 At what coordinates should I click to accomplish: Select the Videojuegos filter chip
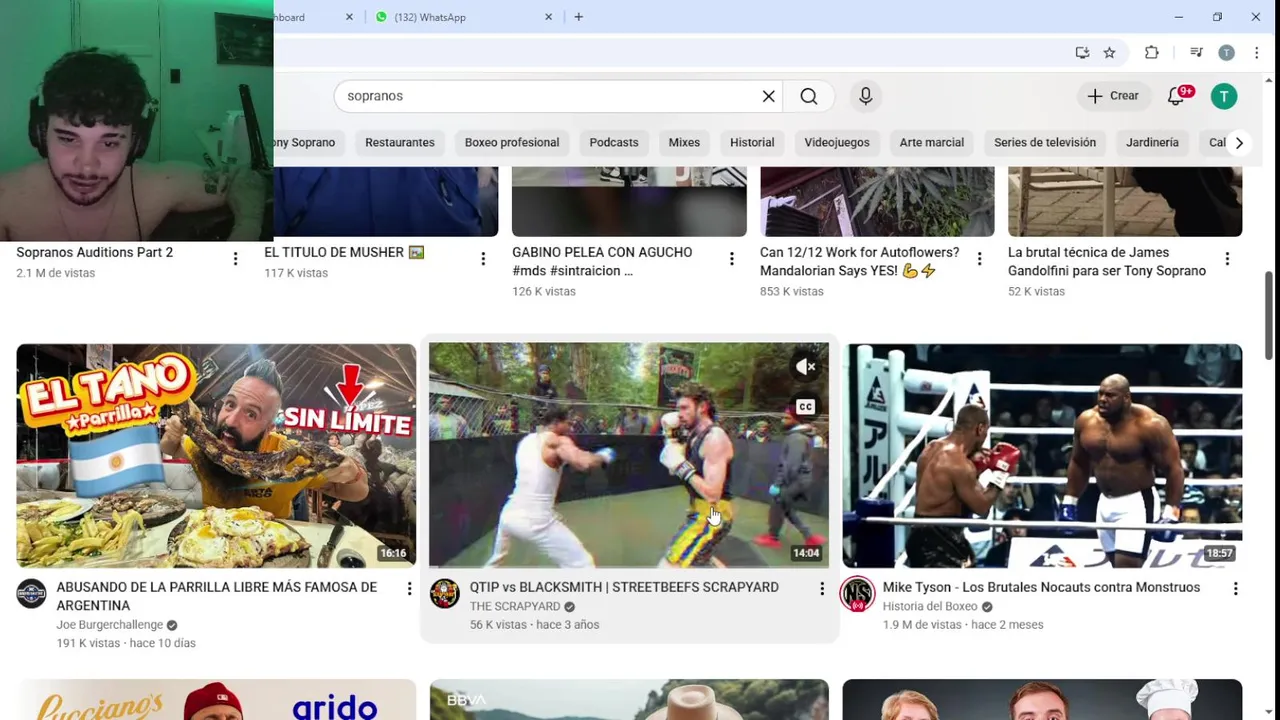point(837,142)
